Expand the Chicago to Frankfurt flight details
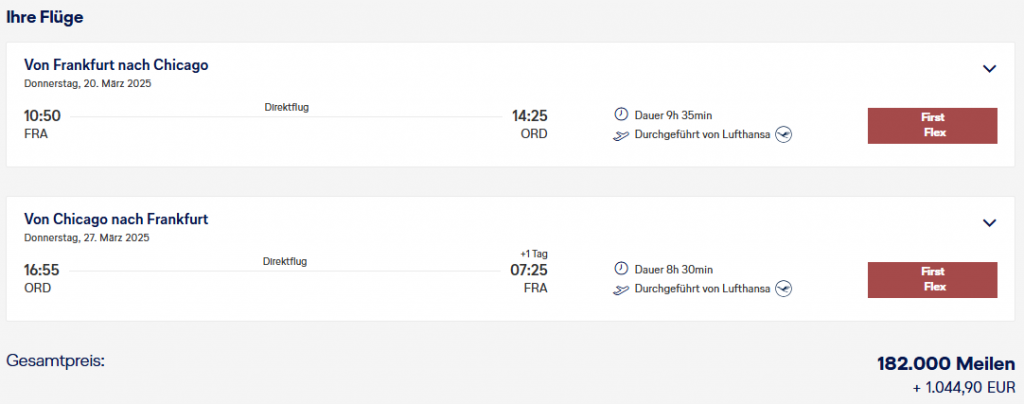Screen dimensions: 1024x404 pyautogui.click(x=989, y=223)
